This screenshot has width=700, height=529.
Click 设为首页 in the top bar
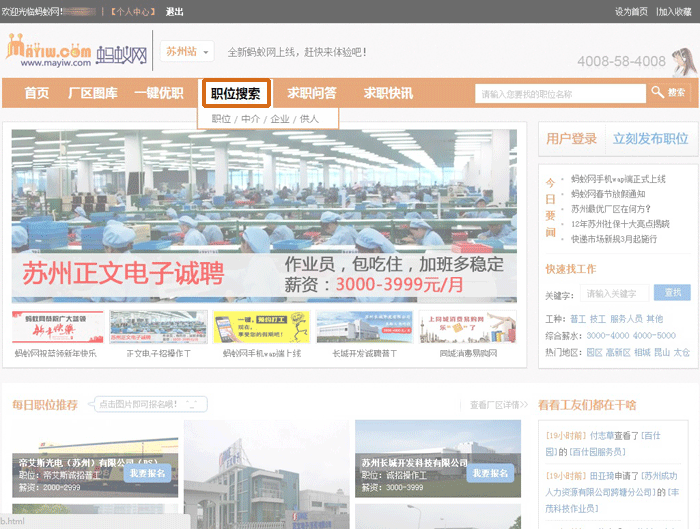pyautogui.click(x=631, y=12)
